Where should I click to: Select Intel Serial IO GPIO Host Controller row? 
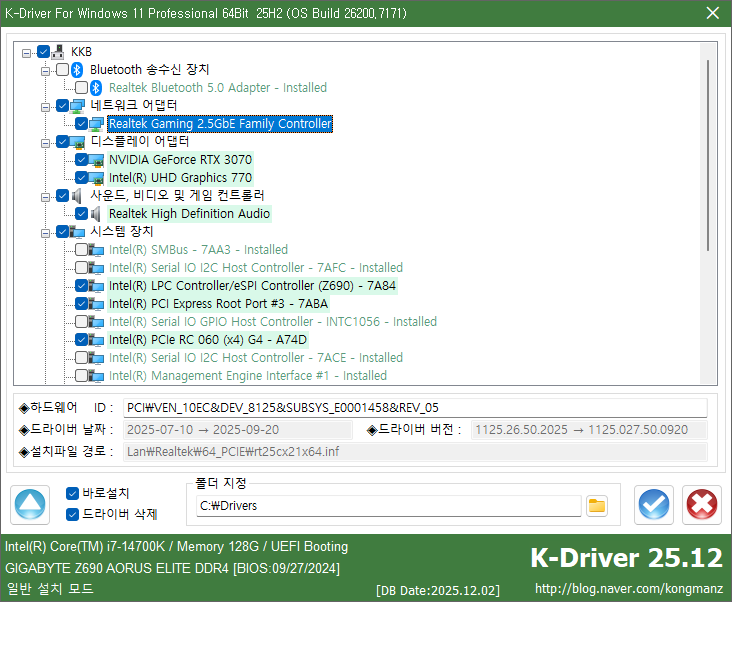[273, 322]
